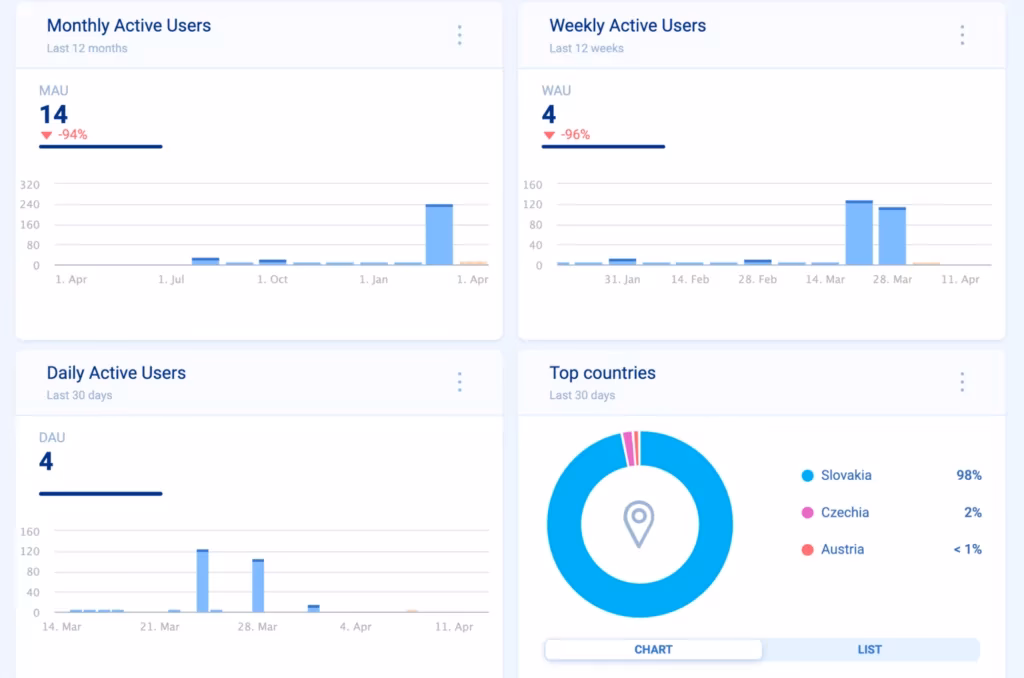Click the 28. Mar bar in Weekly chart

pyautogui.click(x=893, y=232)
